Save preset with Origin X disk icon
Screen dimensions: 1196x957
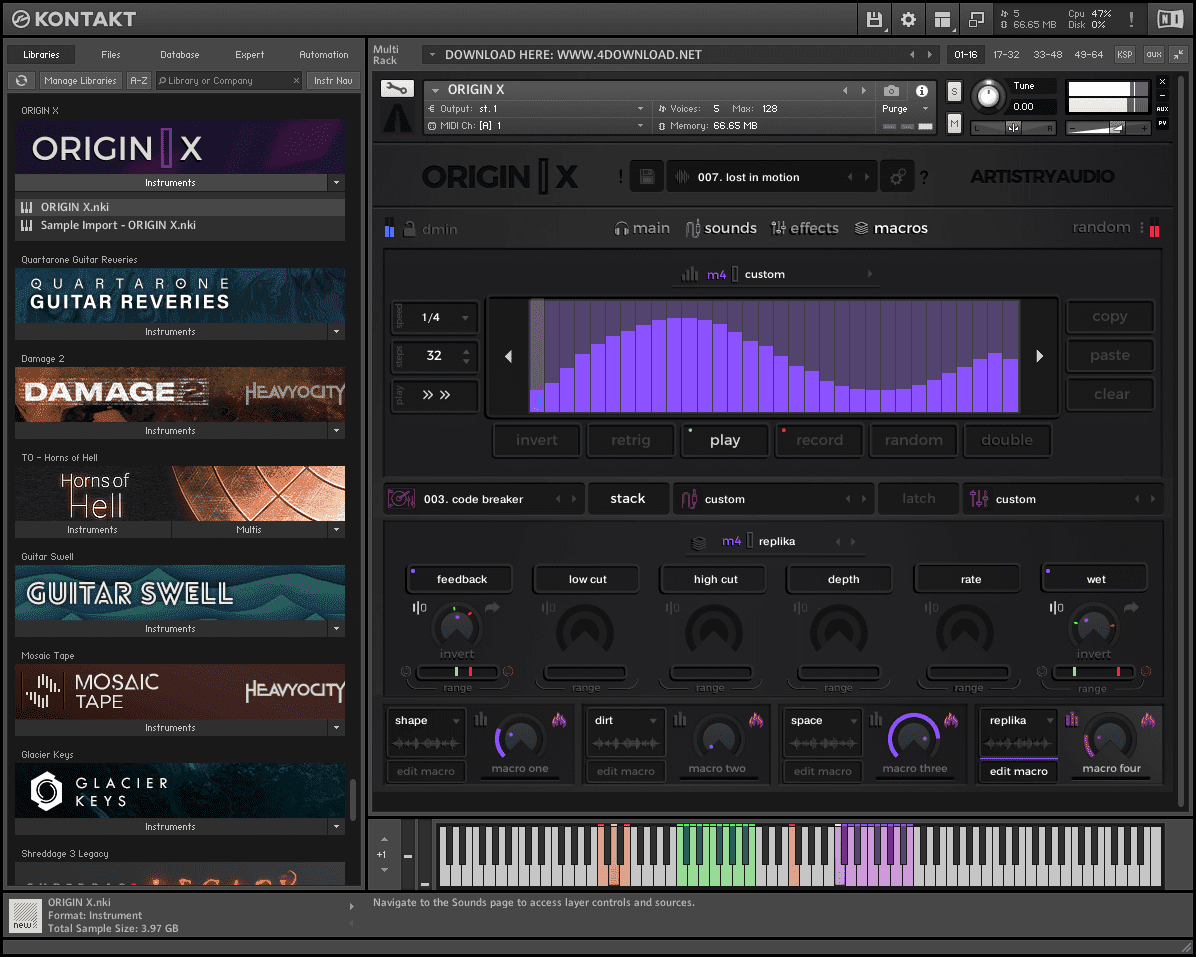646,177
